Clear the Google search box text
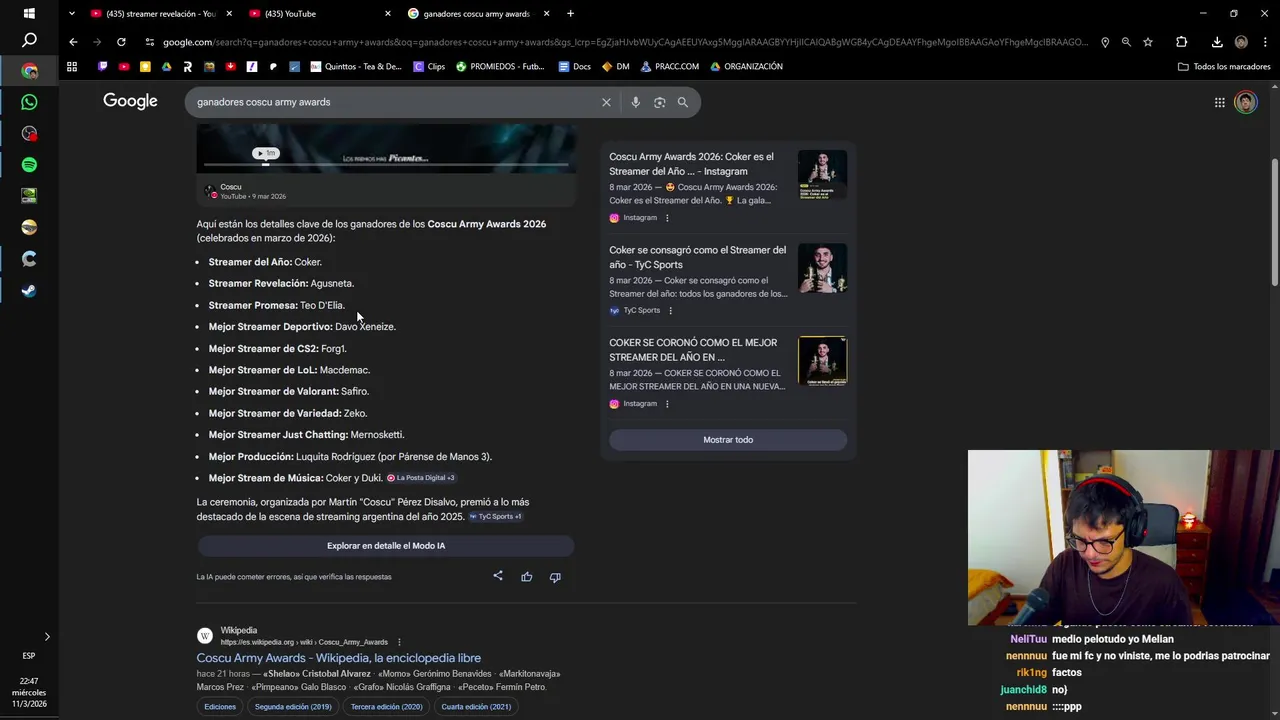This screenshot has height=720, width=1280. click(606, 102)
